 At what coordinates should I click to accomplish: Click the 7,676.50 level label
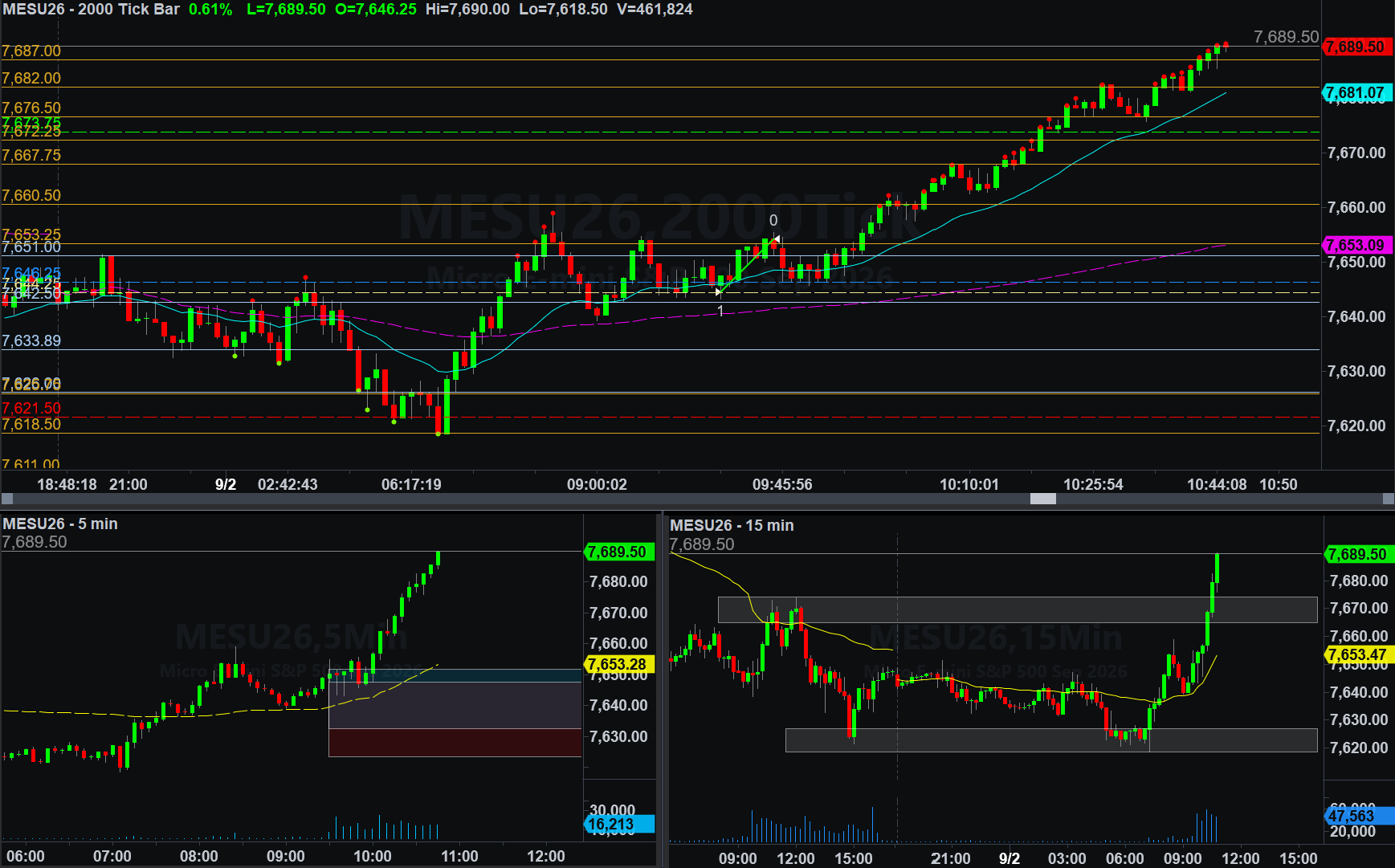(x=31, y=108)
